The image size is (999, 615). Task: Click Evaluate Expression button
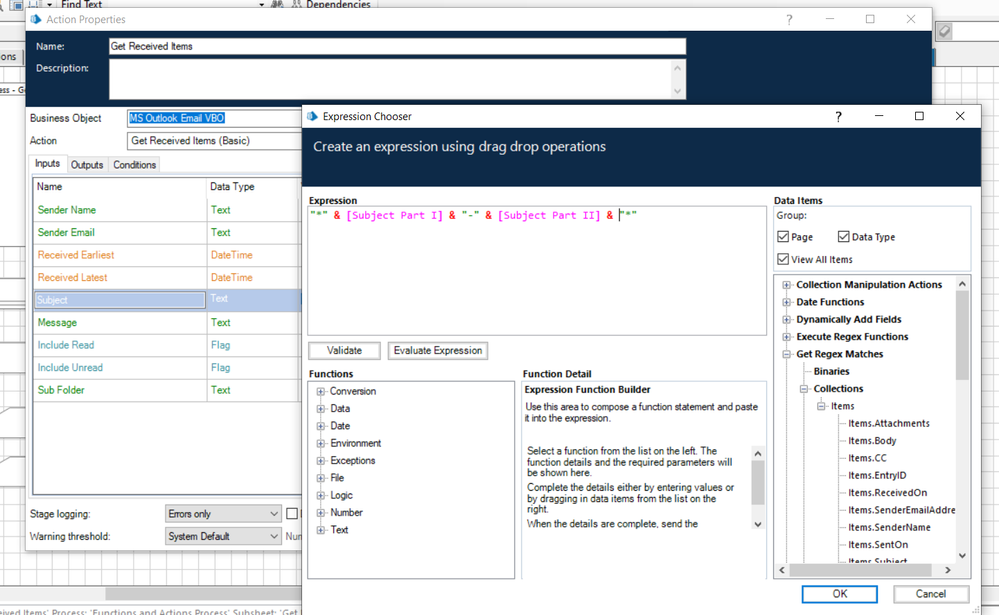[438, 351]
